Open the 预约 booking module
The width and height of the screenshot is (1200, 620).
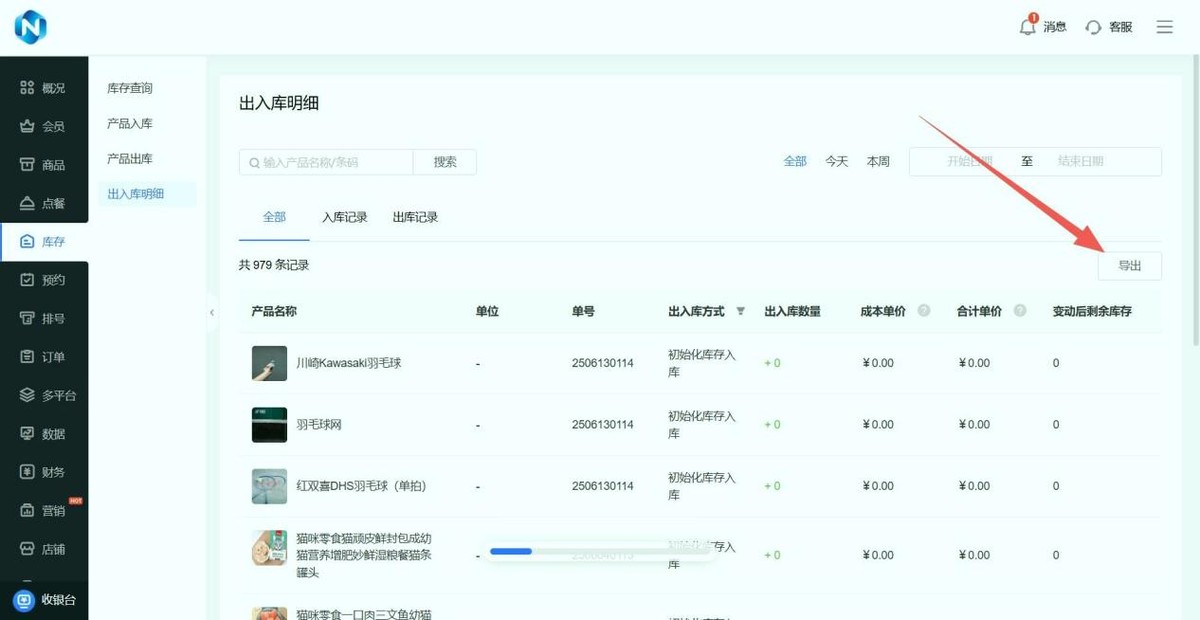[x=42, y=280]
